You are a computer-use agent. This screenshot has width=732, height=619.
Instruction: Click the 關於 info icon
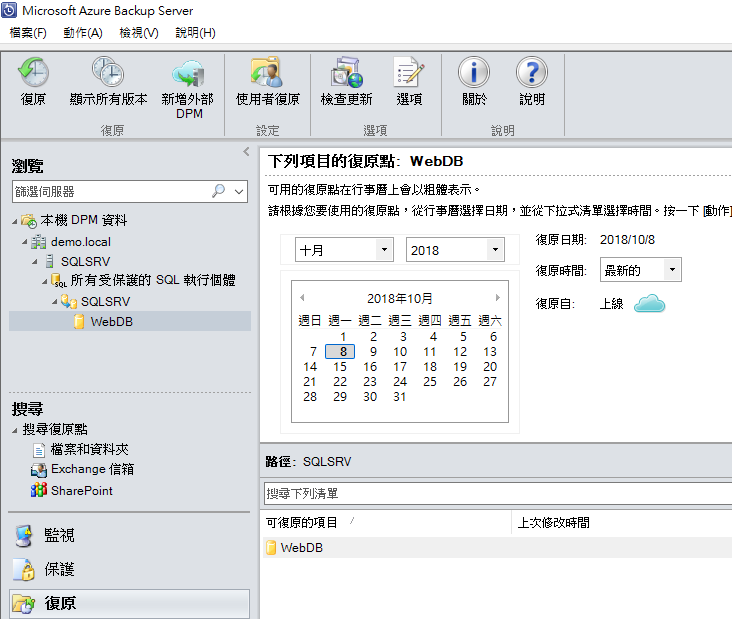[474, 72]
